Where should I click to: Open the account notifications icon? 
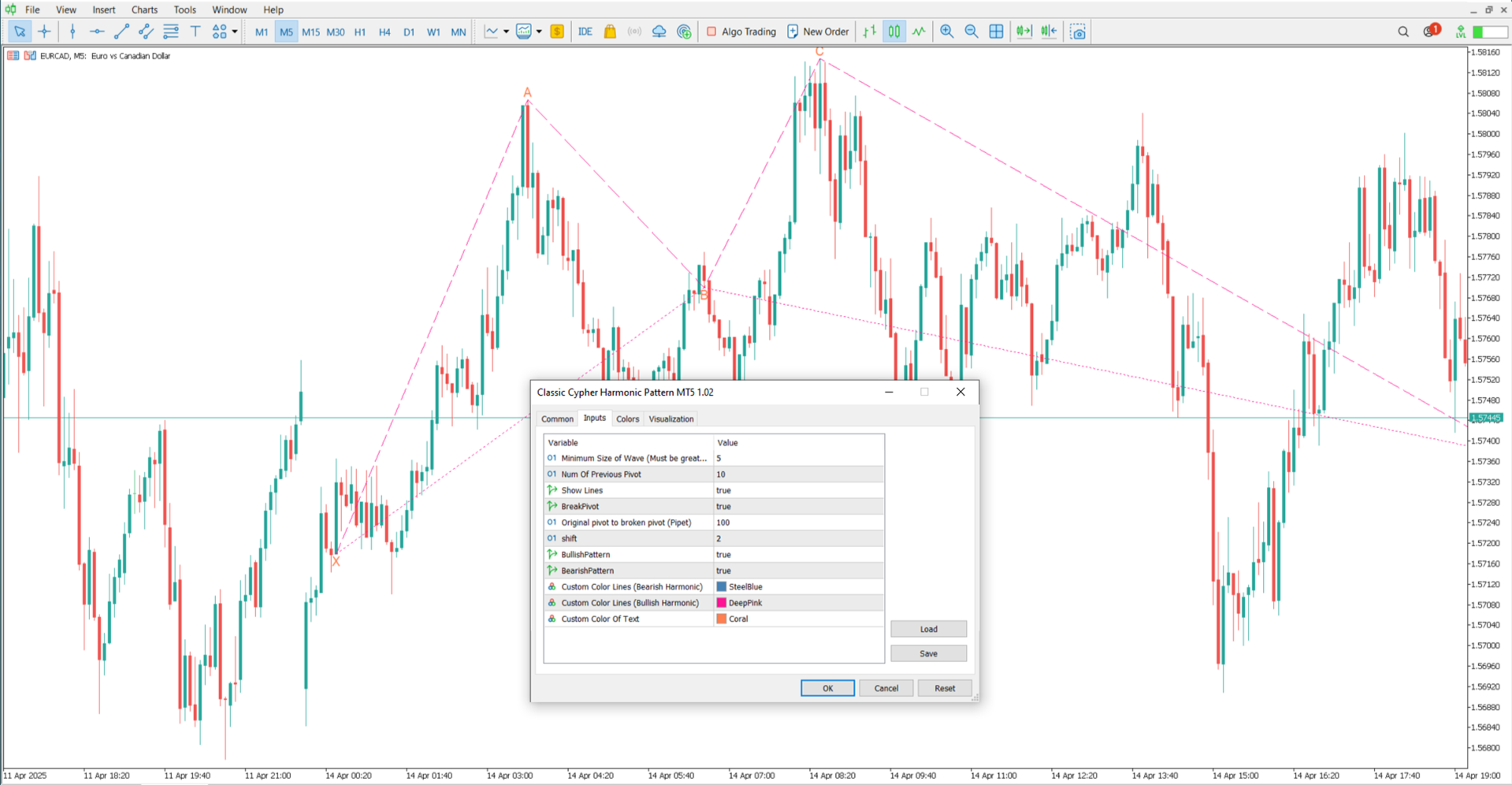pos(1431,32)
